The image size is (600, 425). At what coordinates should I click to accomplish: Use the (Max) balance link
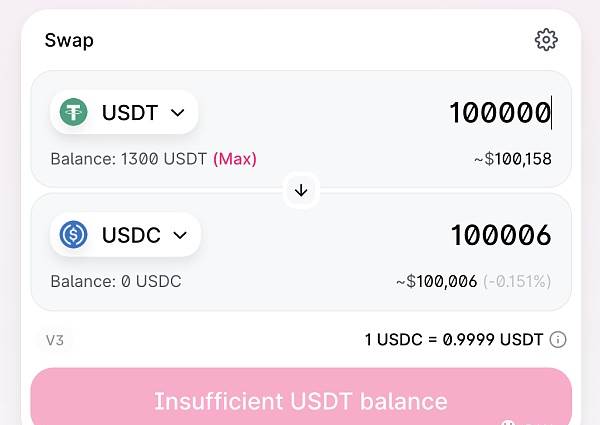click(x=235, y=159)
